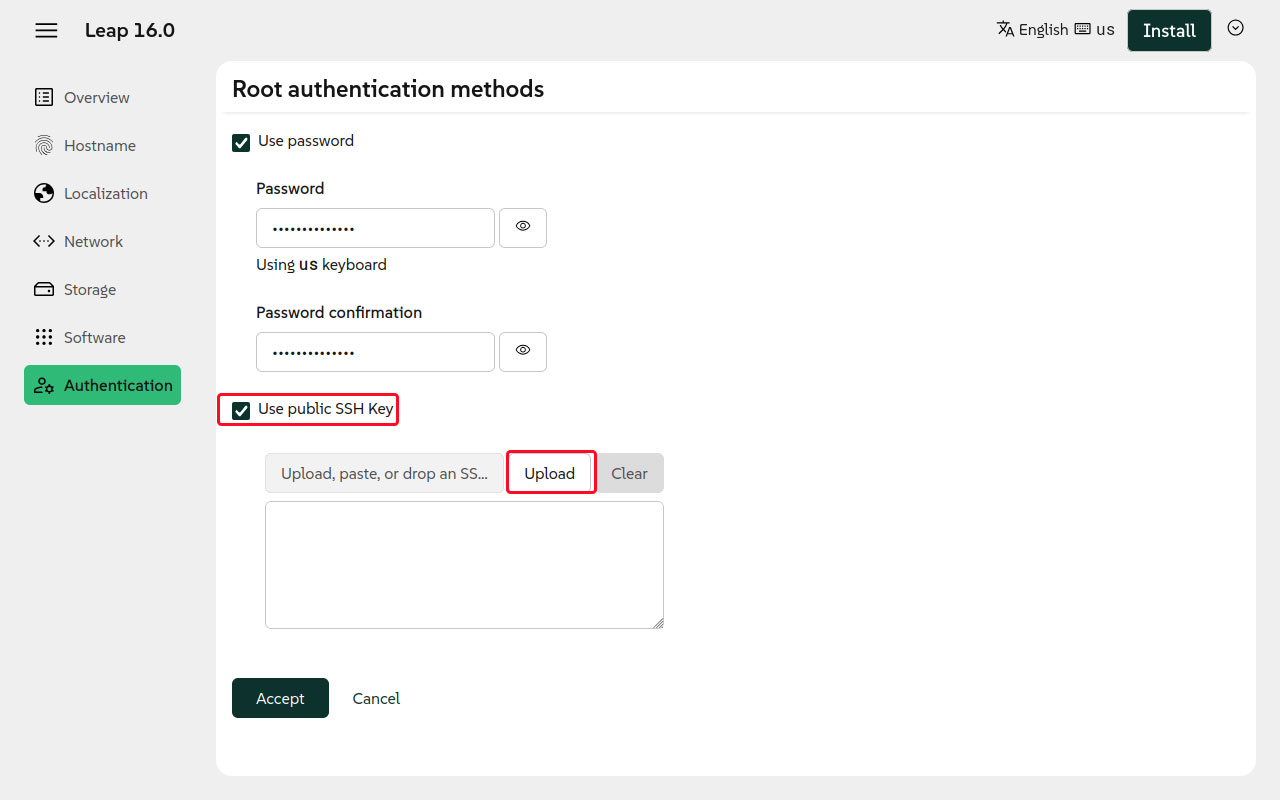
Task: Uncheck the Use public SSH Key checkbox
Action: point(241,410)
